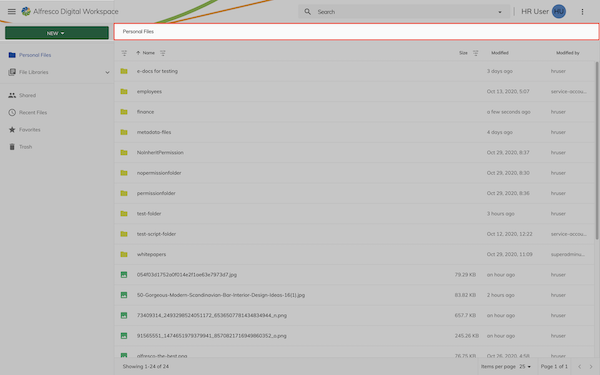600x375 pixels.
Task: Click folder icon of employees row
Action: tap(124, 91)
